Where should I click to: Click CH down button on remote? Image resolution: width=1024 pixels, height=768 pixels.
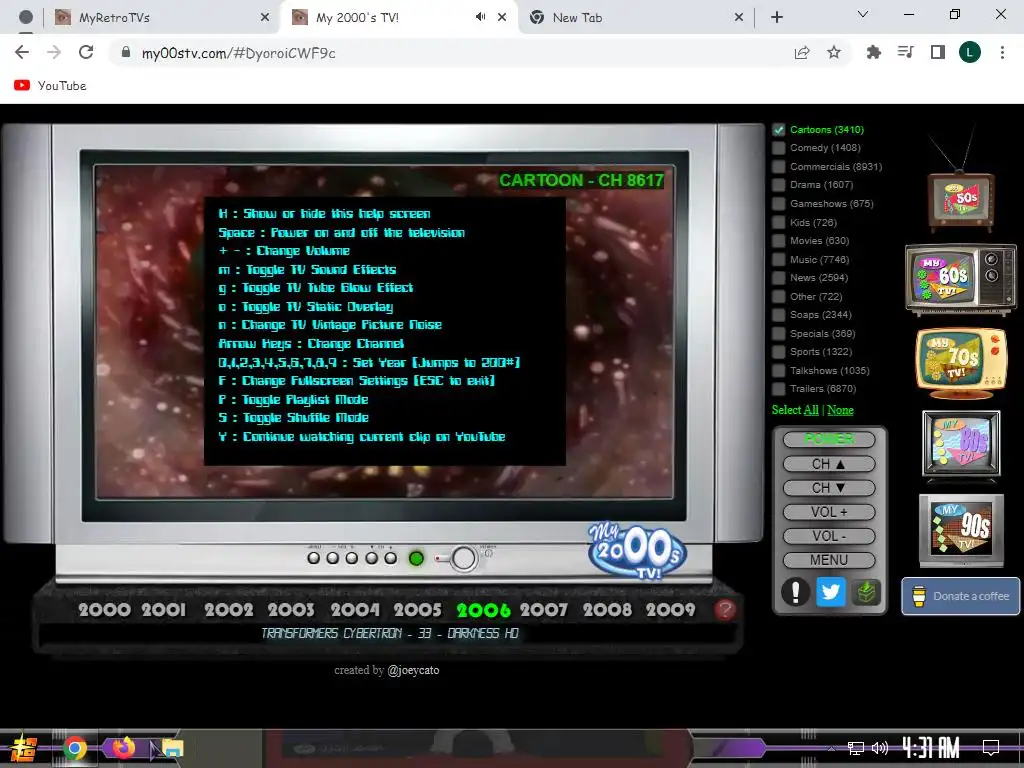(x=829, y=488)
